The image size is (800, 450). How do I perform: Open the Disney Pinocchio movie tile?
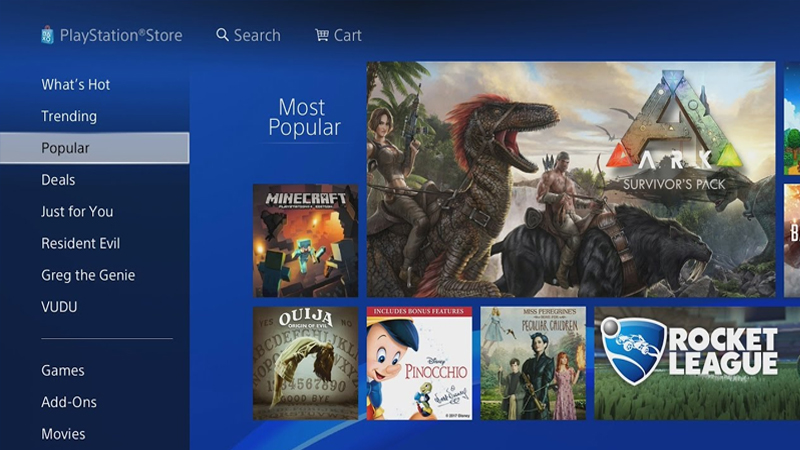419,363
